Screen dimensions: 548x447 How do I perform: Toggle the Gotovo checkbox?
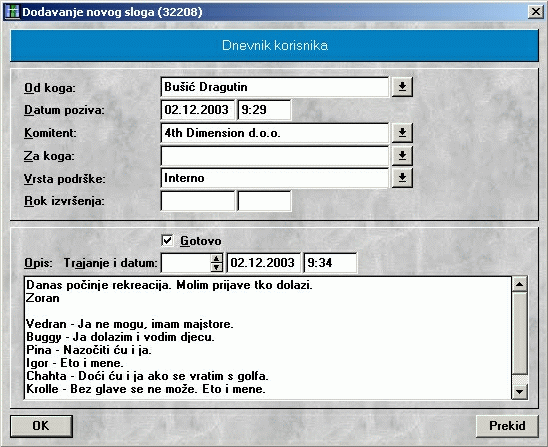pos(167,240)
